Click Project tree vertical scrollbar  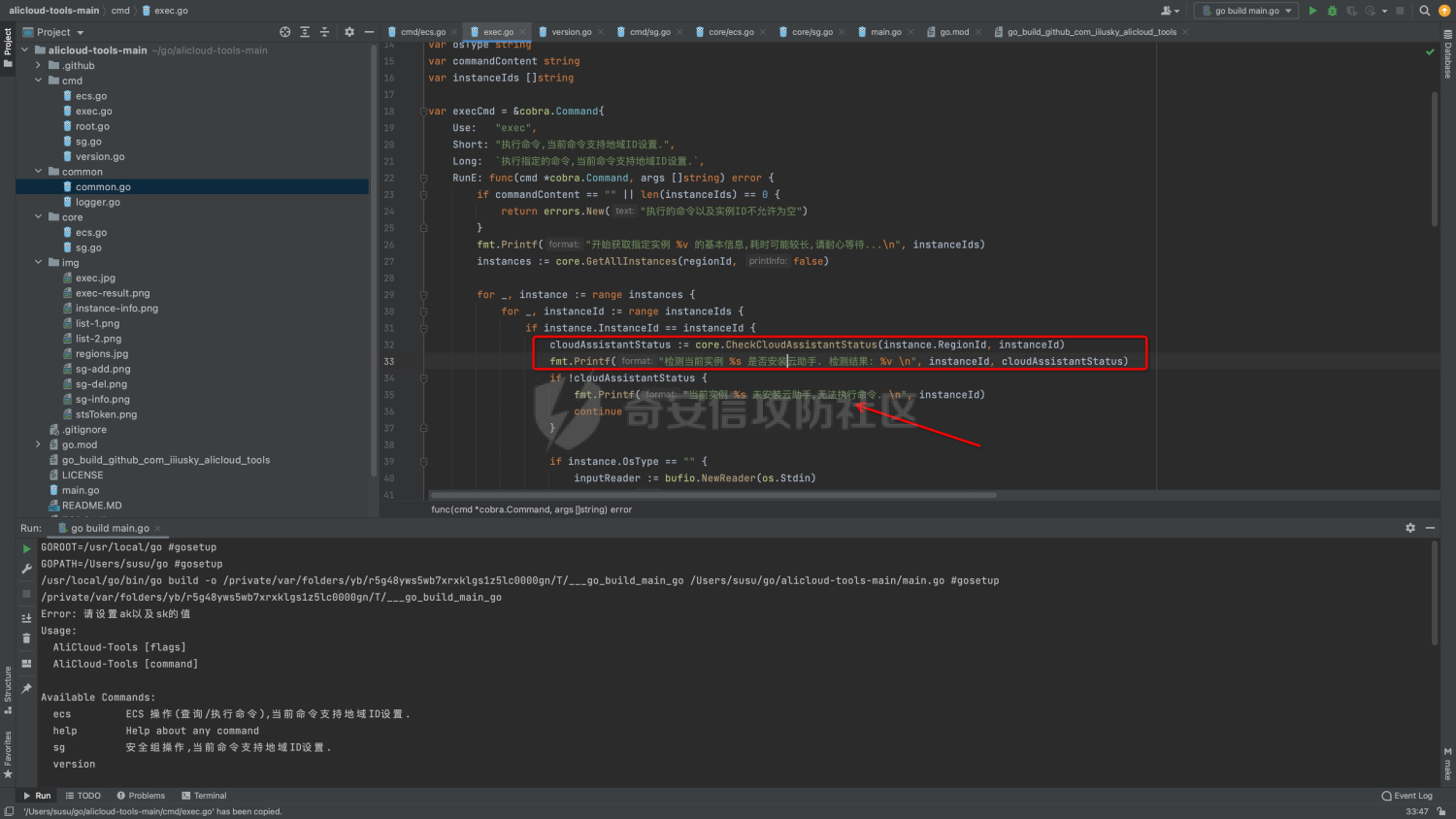374,262
